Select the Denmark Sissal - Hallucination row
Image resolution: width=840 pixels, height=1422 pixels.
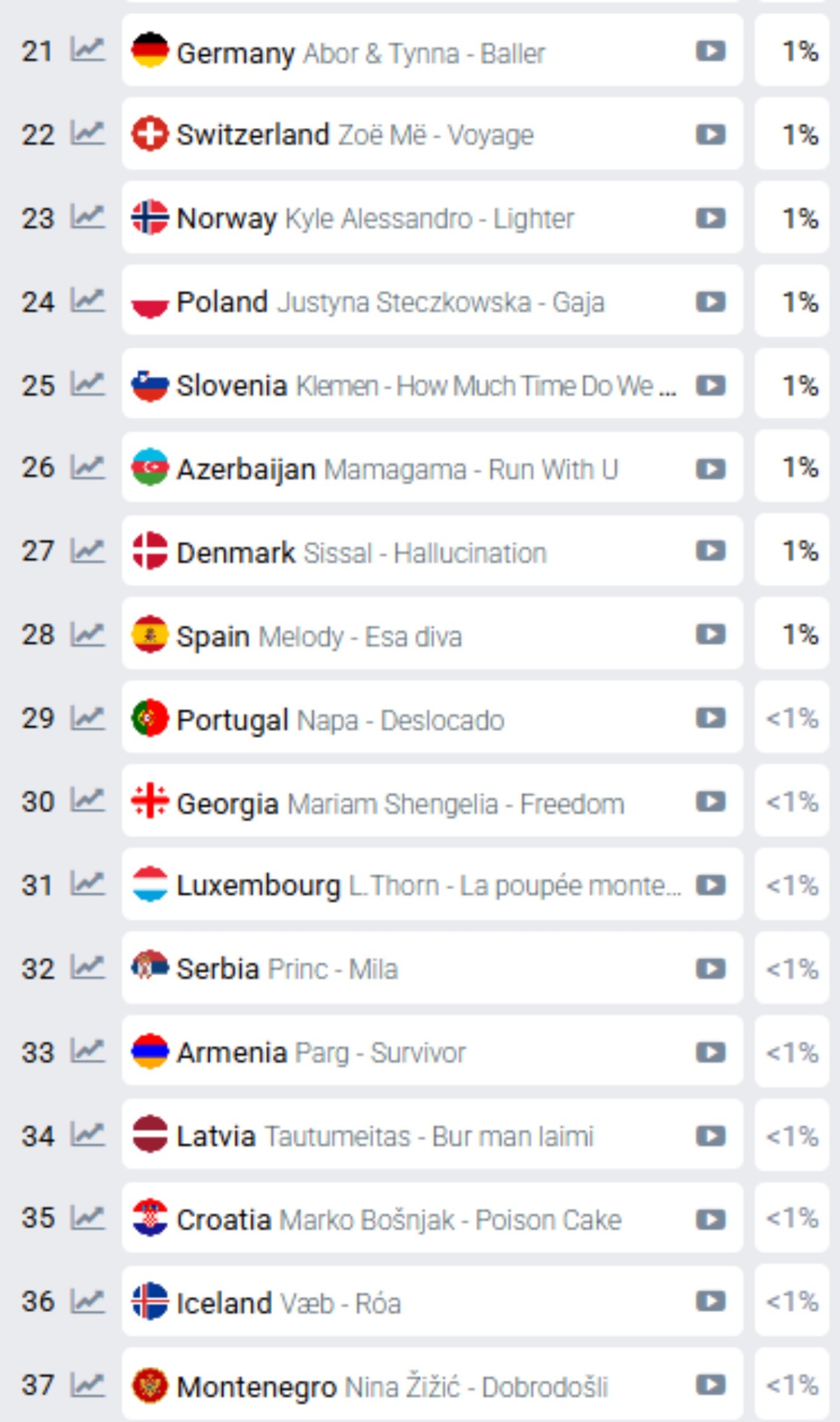click(x=424, y=553)
